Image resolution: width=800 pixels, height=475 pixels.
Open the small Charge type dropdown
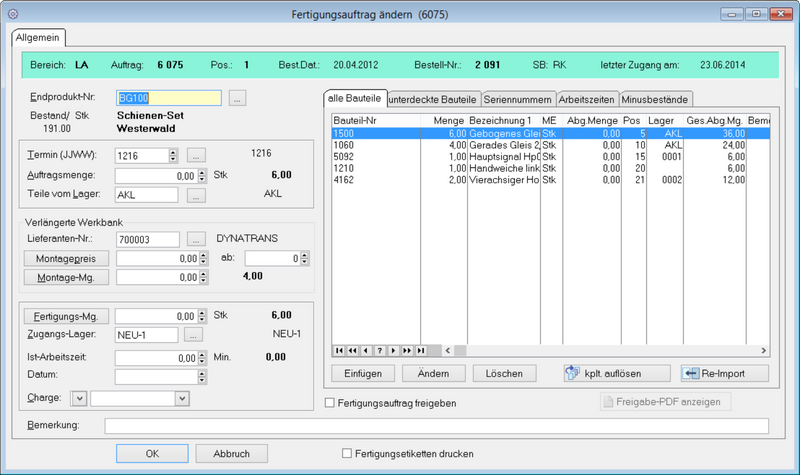(80, 399)
